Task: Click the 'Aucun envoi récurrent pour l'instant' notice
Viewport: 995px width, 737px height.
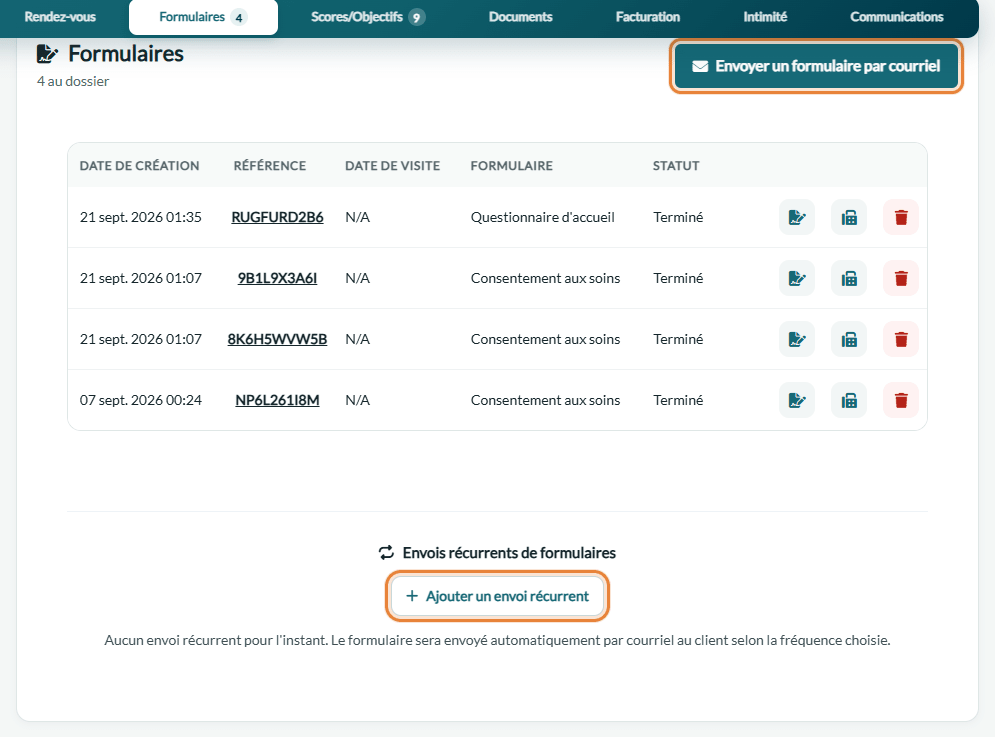Action: pyautogui.click(x=498, y=640)
